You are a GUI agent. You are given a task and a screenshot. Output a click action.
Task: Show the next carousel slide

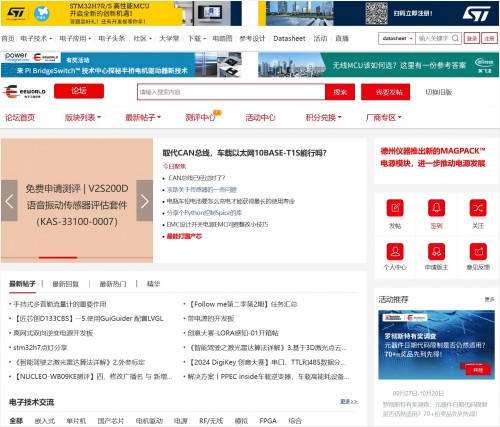point(145,201)
